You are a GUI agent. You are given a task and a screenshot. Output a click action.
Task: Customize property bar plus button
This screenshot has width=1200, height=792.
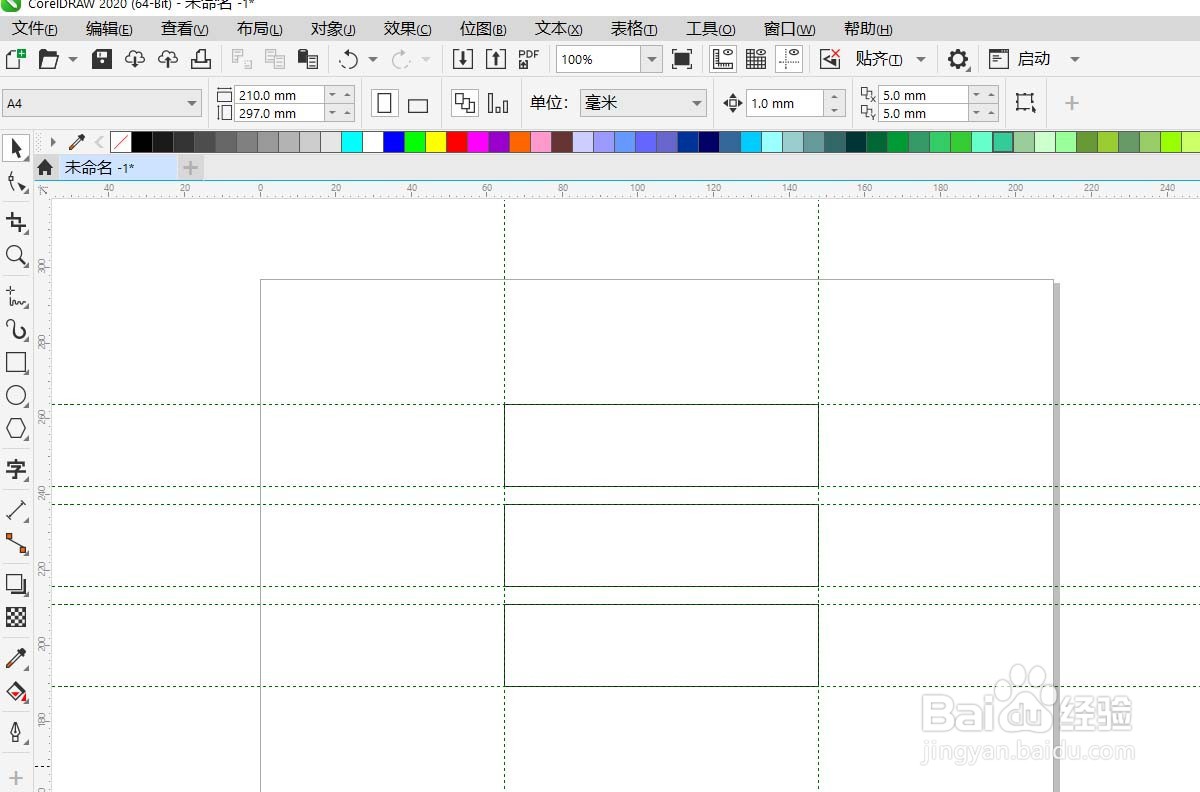[1071, 103]
